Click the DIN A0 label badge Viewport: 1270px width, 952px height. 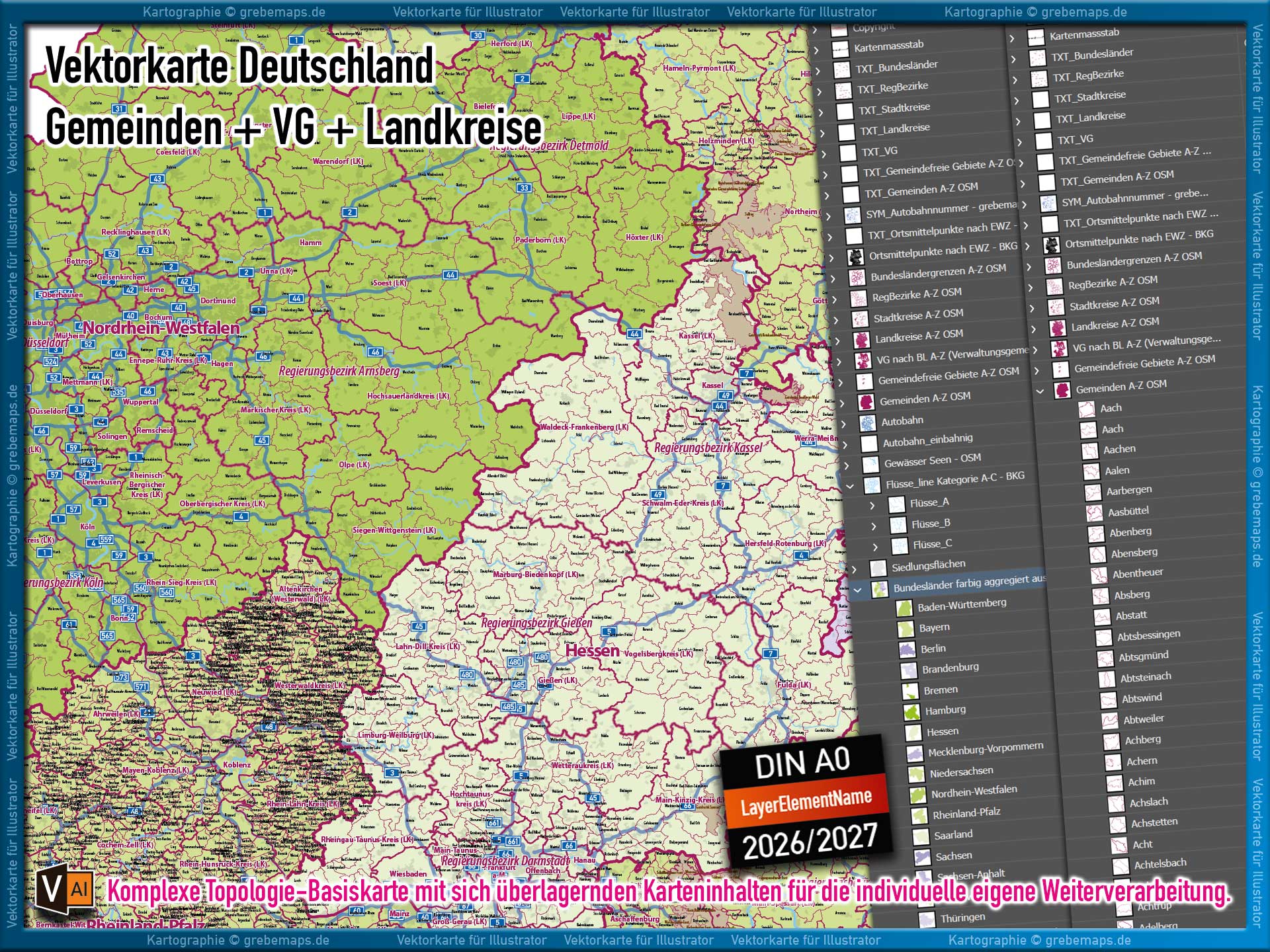(x=802, y=762)
